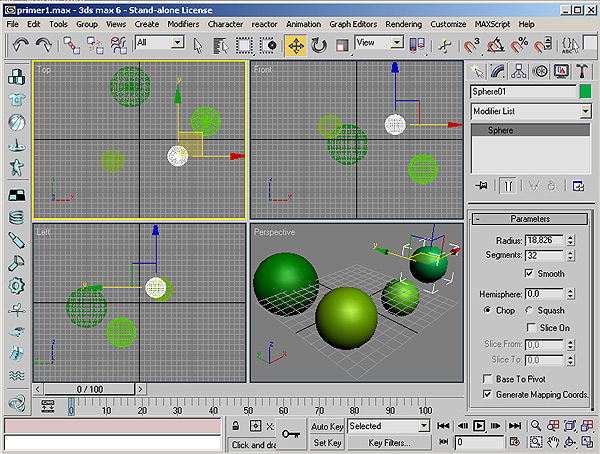Click the green object color swatch

pos(585,92)
